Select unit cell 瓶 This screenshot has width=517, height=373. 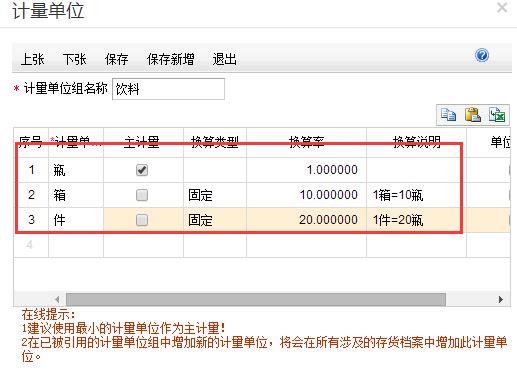76,170
